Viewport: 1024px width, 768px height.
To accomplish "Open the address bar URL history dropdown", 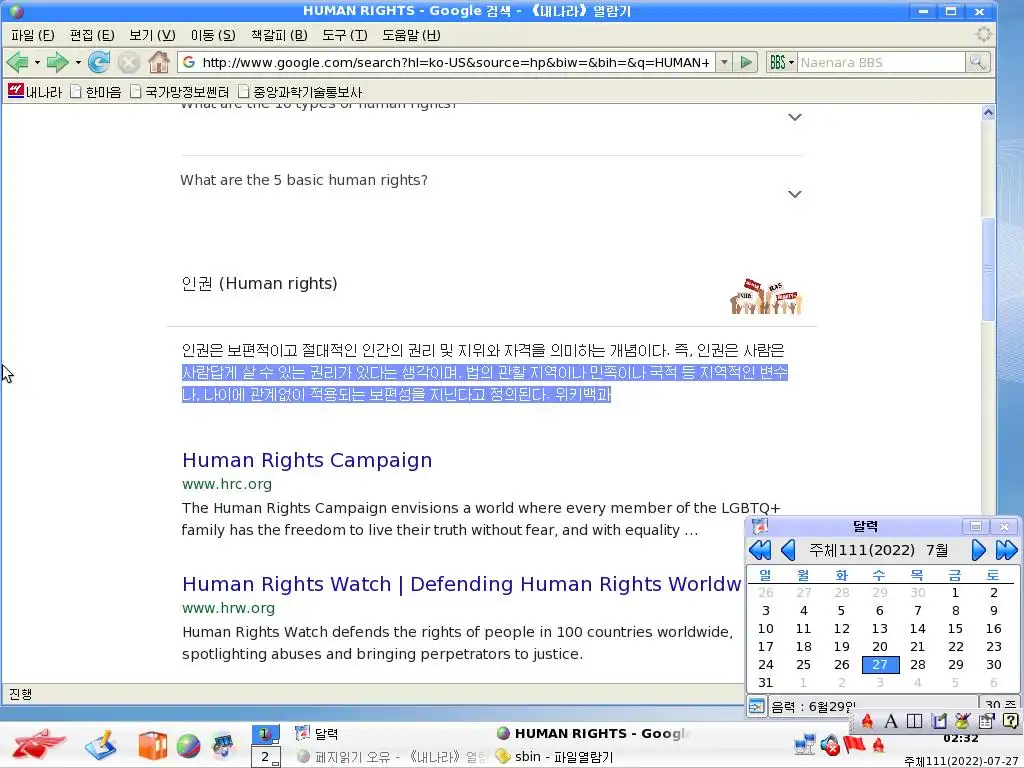I will (x=724, y=63).
